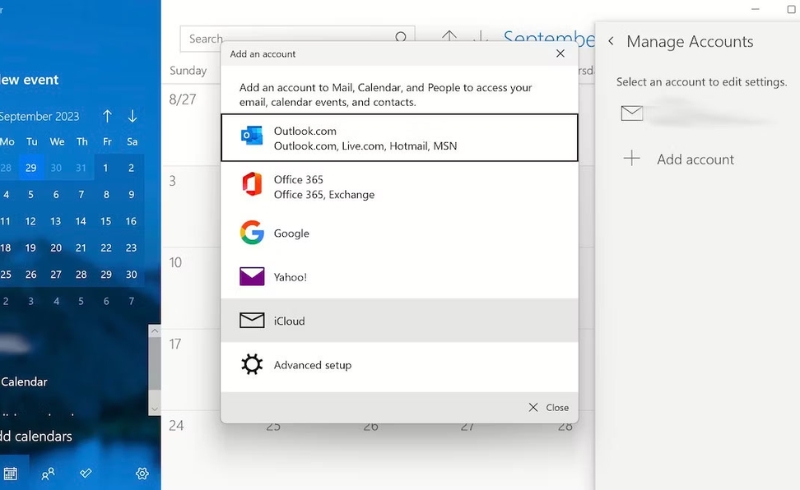800x490 pixels.
Task: Open Settings gear in sidebar
Action: (142, 473)
